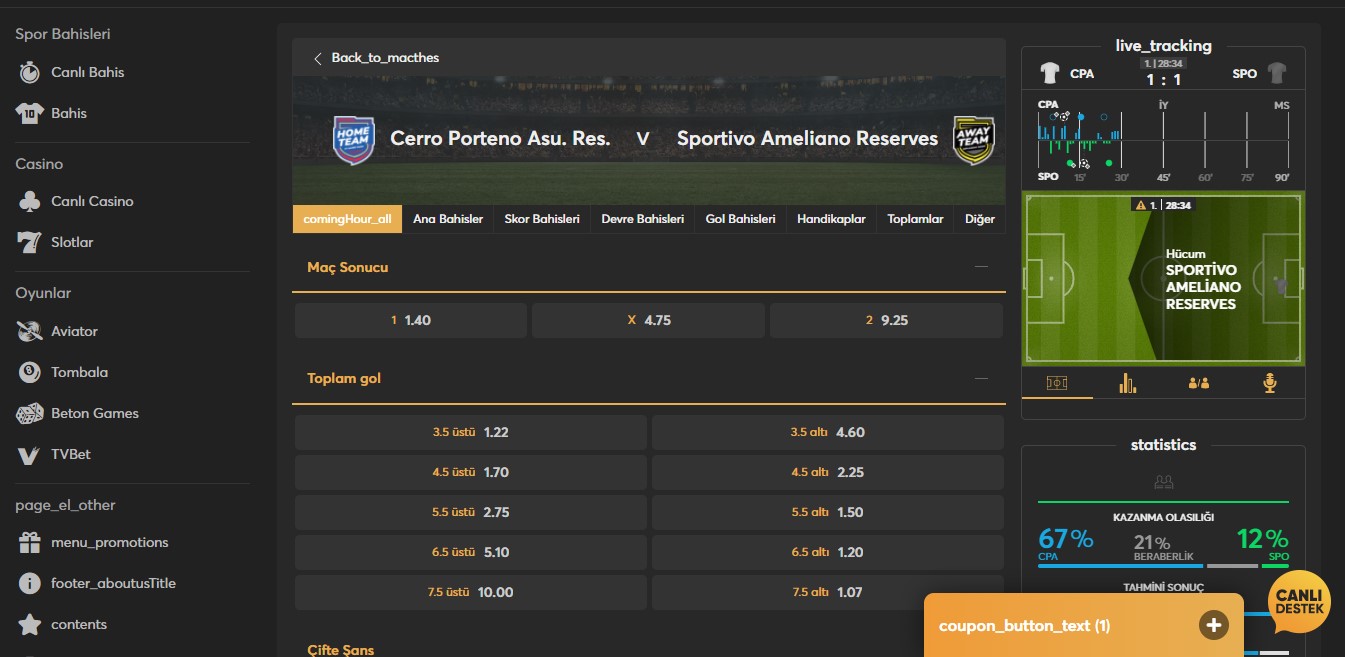Click the Home Team shield badge

pyautogui.click(x=353, y=140)
